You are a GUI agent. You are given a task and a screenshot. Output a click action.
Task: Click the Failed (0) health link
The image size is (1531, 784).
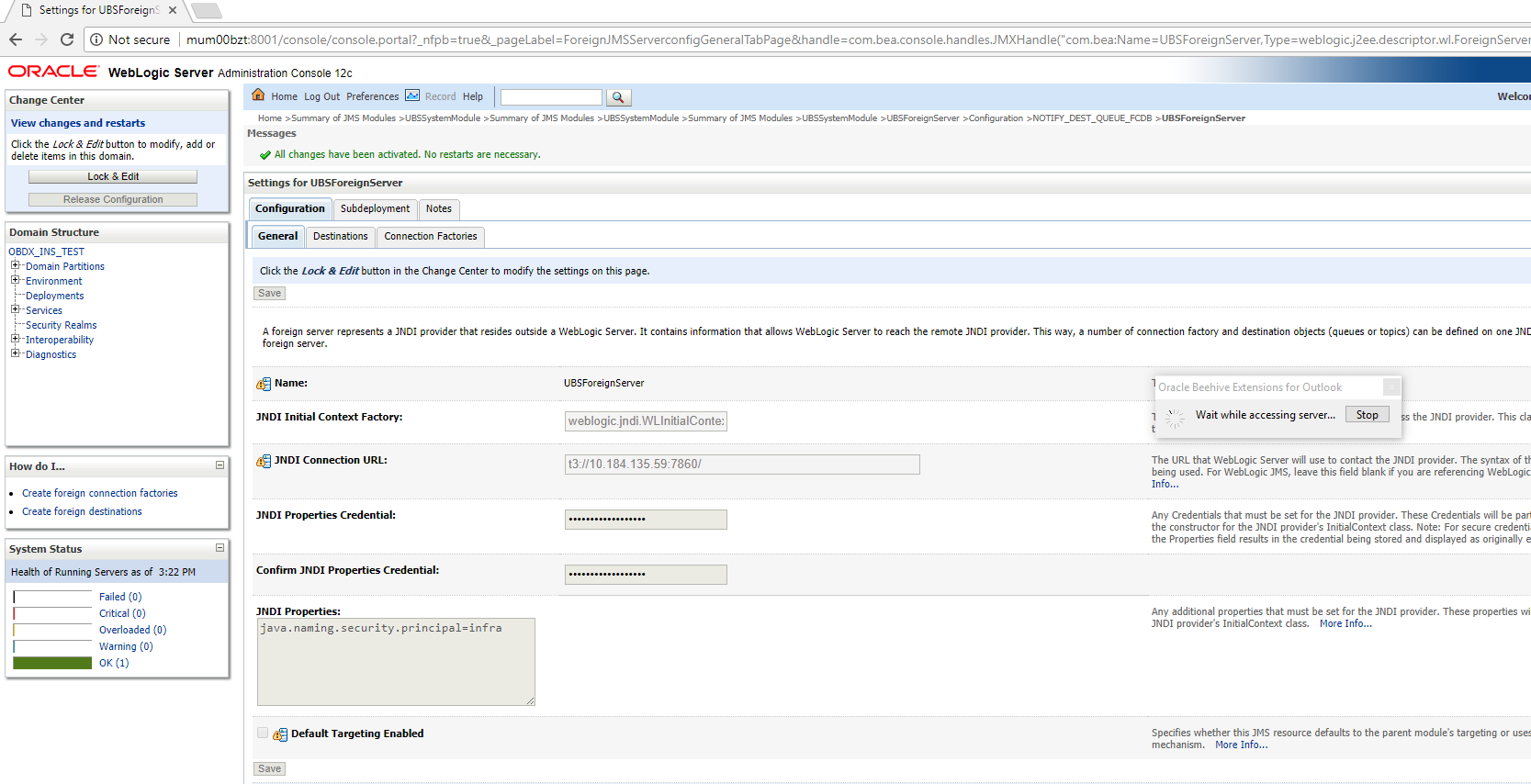click(x=120, y=597)
